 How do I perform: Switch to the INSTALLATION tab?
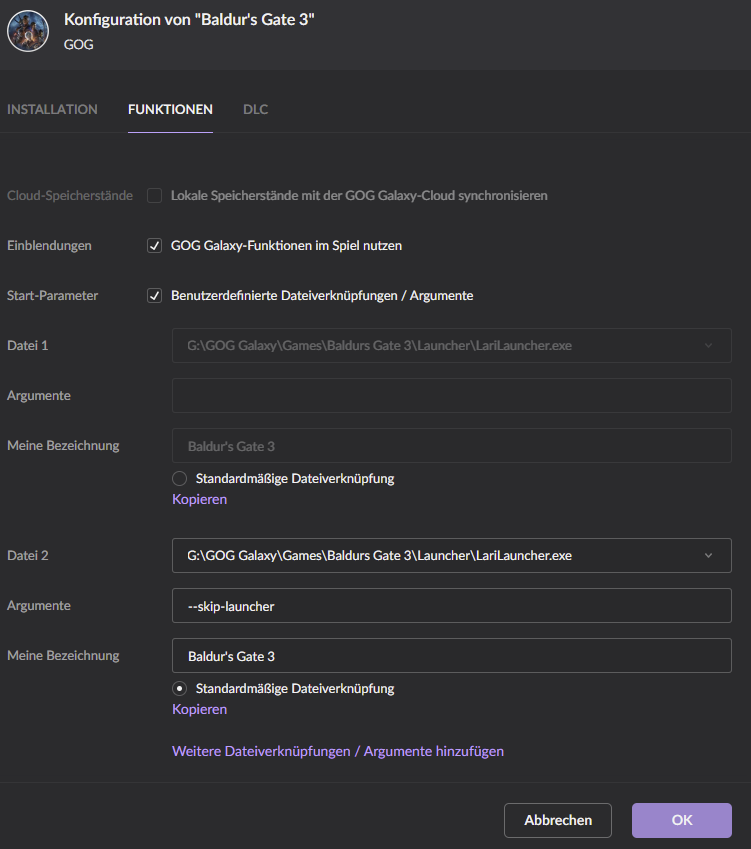52,109
